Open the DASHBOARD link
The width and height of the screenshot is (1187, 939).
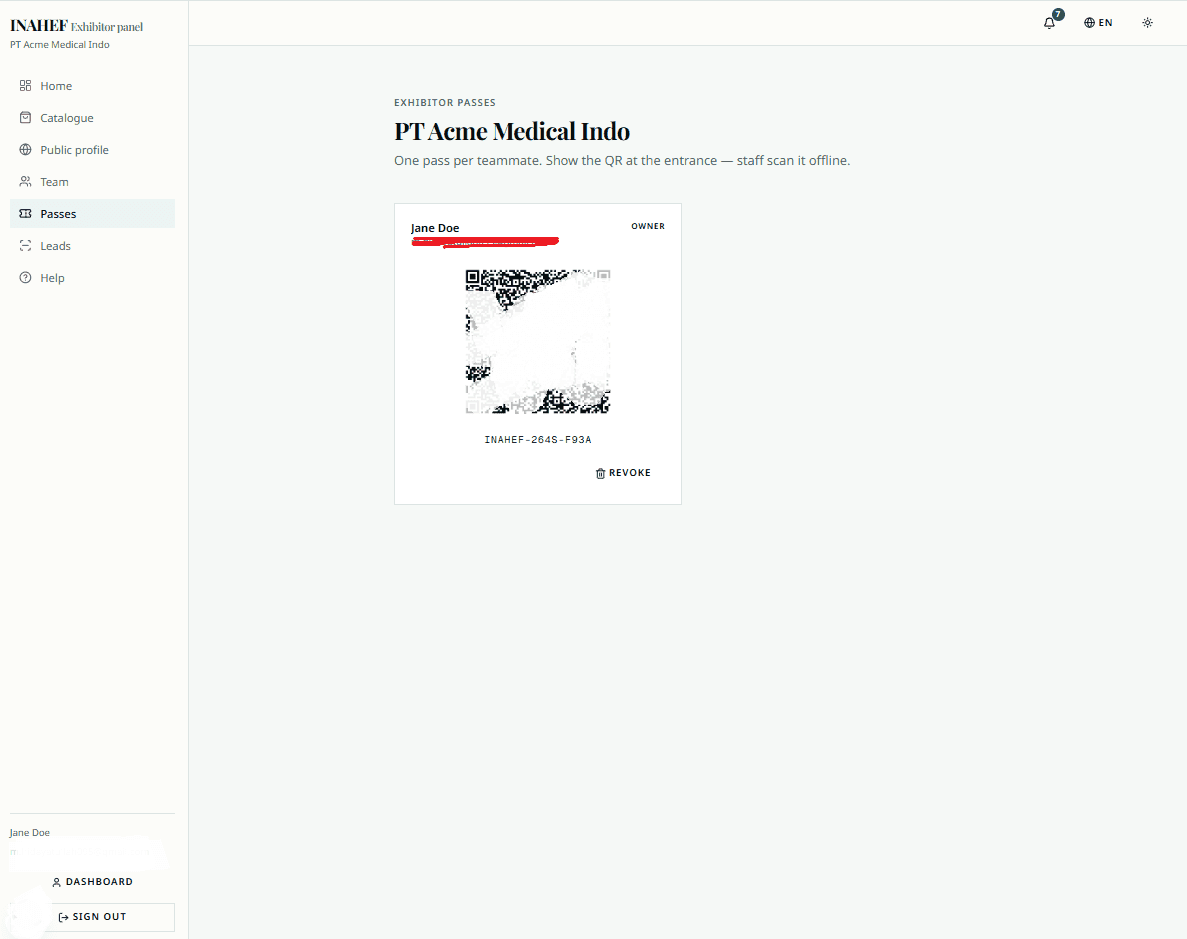tap(92, 881)
